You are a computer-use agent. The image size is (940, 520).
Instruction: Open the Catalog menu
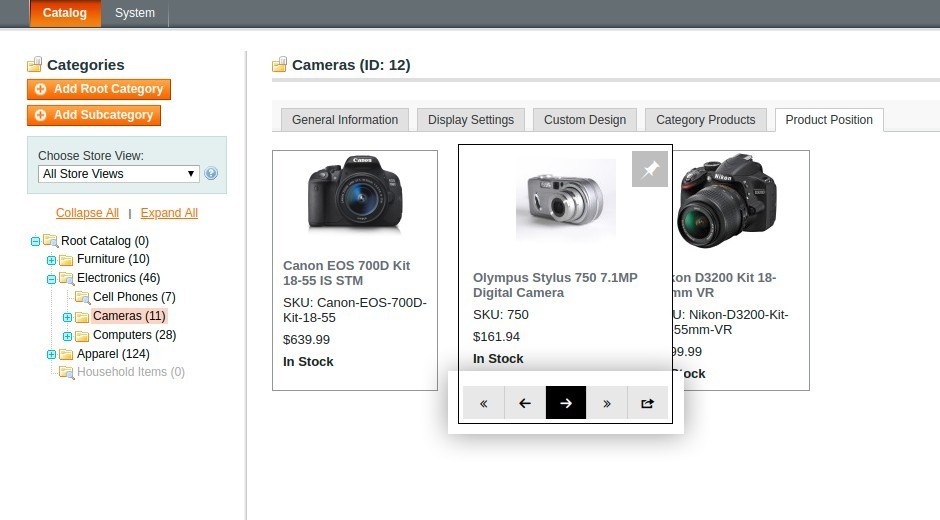tap(65, 13)
